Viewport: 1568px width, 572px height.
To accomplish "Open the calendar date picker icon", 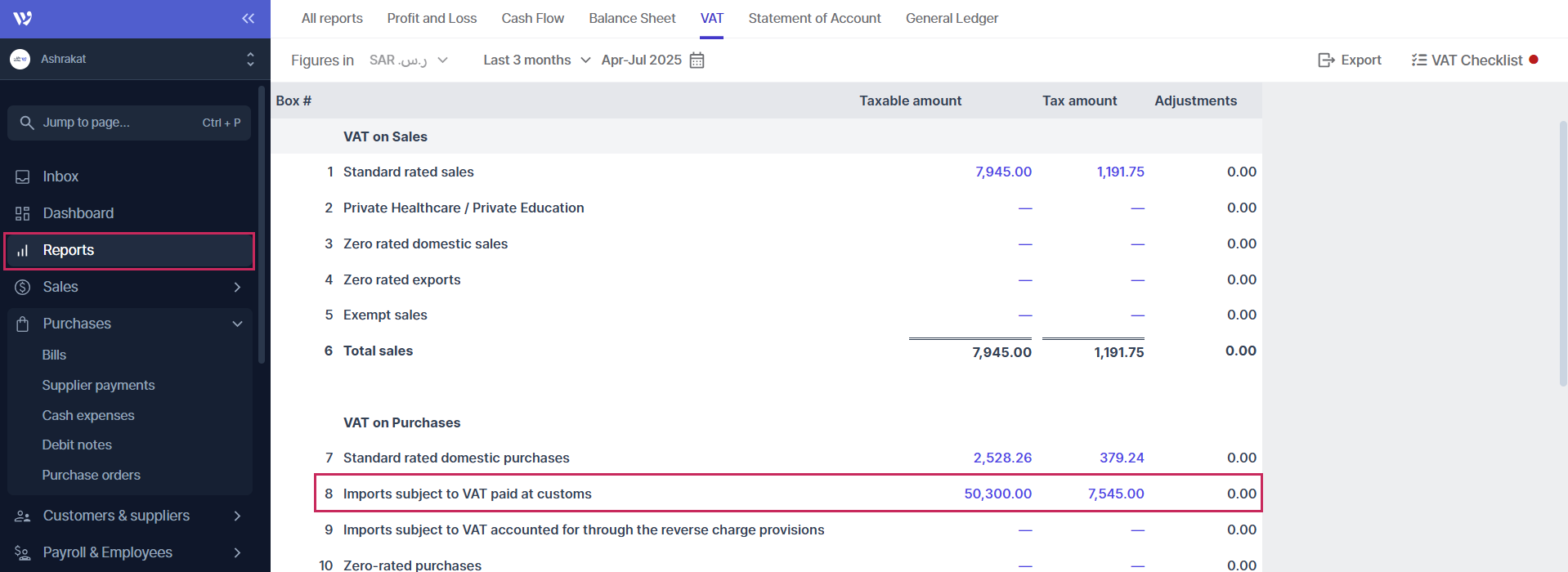I will point(697,60).
